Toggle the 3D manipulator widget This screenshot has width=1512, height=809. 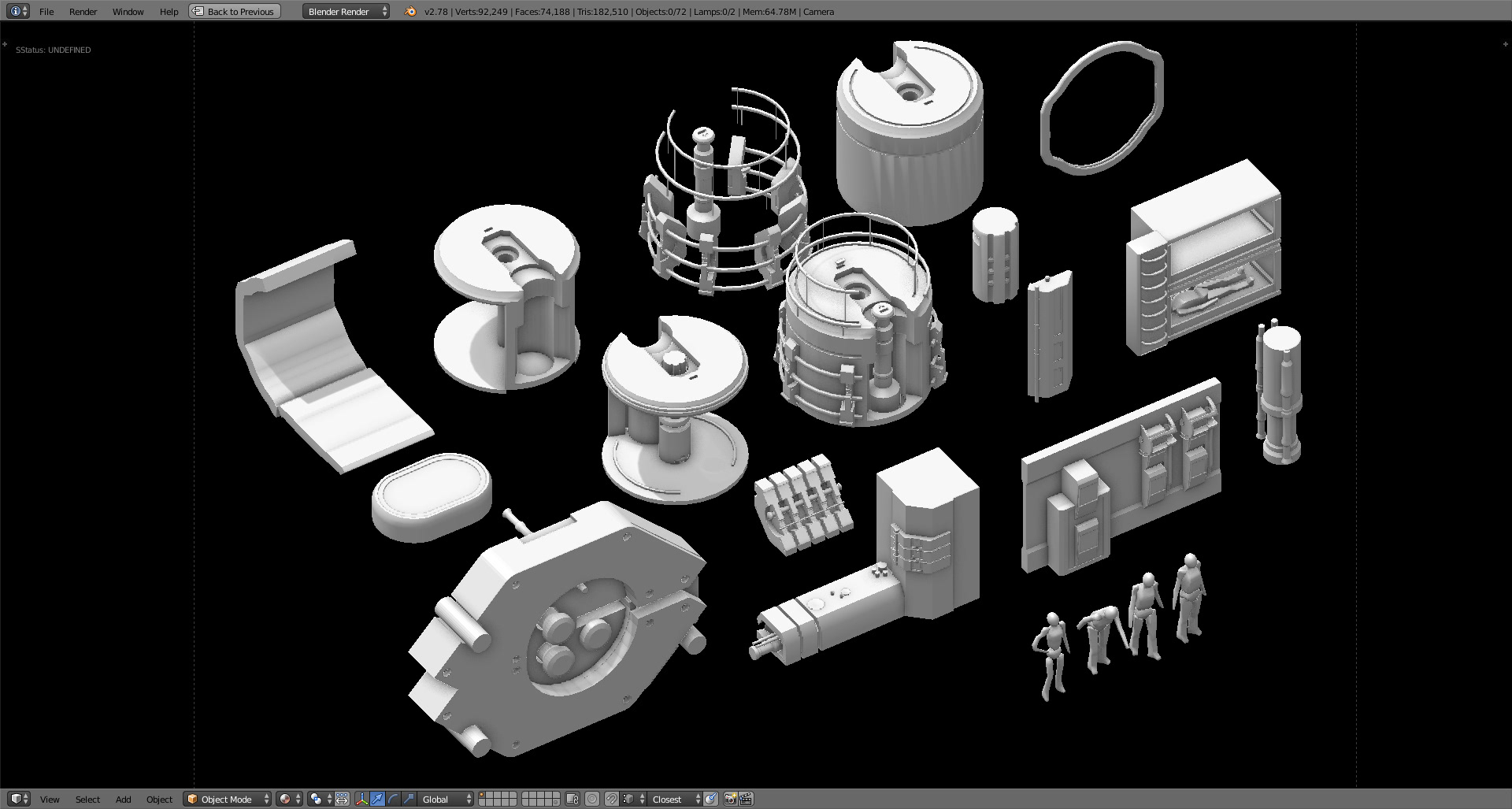[x=361, y=799]
